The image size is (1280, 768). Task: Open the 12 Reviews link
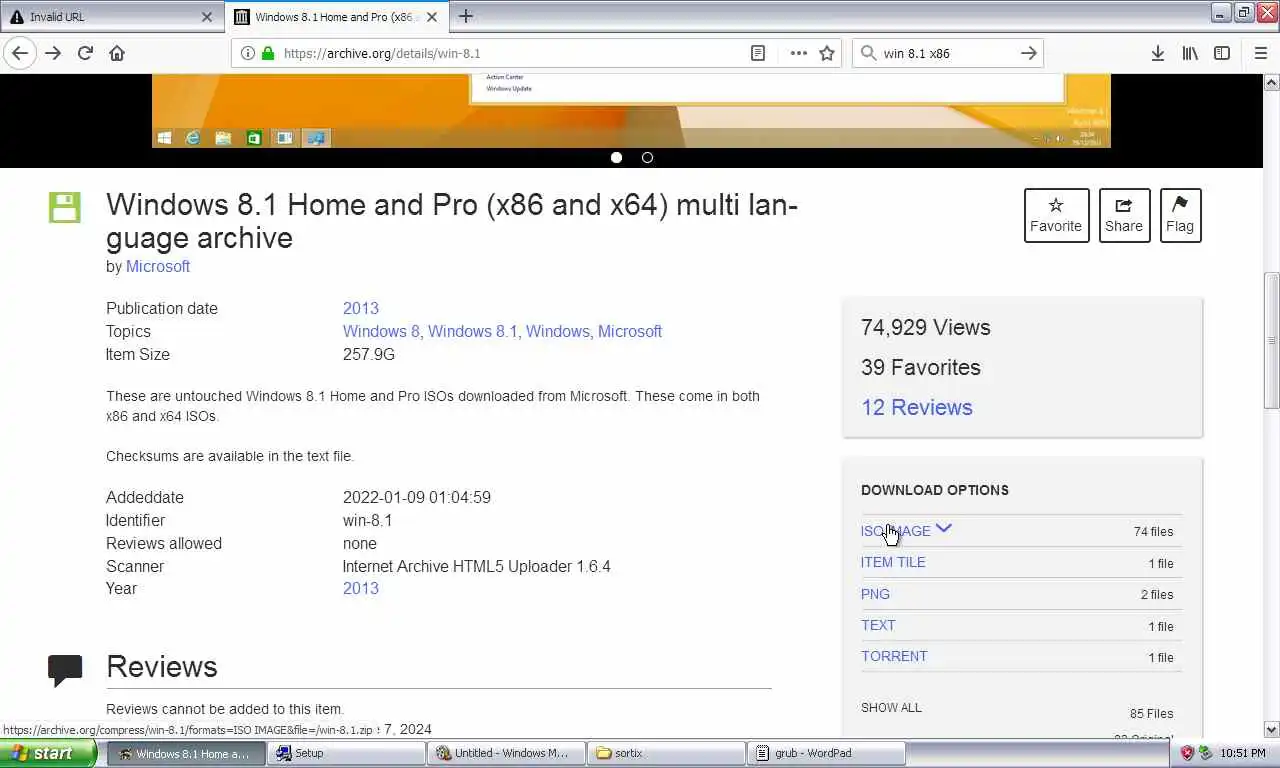[917, 407]
